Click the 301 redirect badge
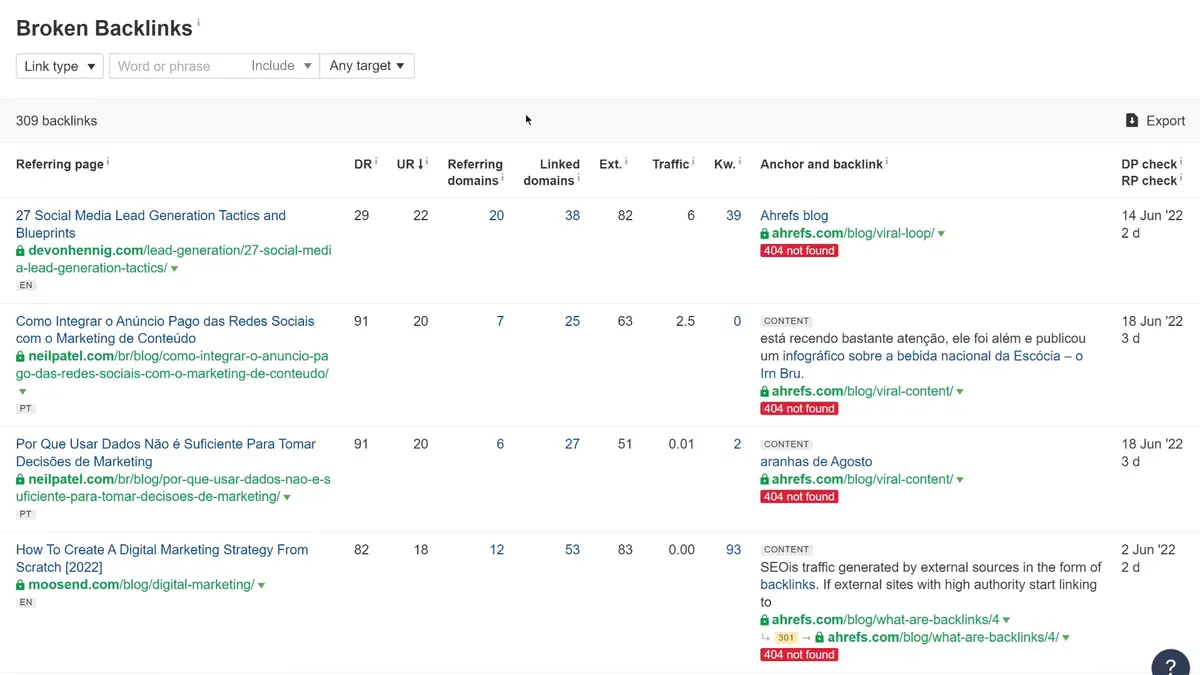 pos(786,638)
